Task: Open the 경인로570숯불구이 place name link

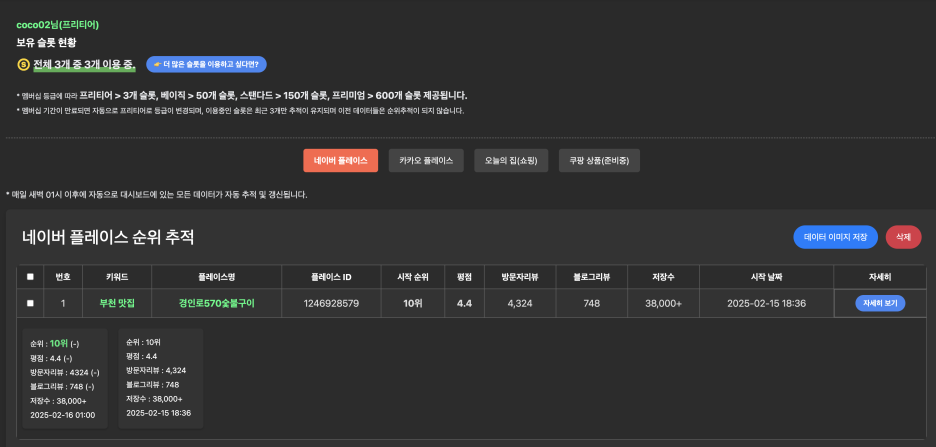Action: pyautogui.click(x=217, y=303)
